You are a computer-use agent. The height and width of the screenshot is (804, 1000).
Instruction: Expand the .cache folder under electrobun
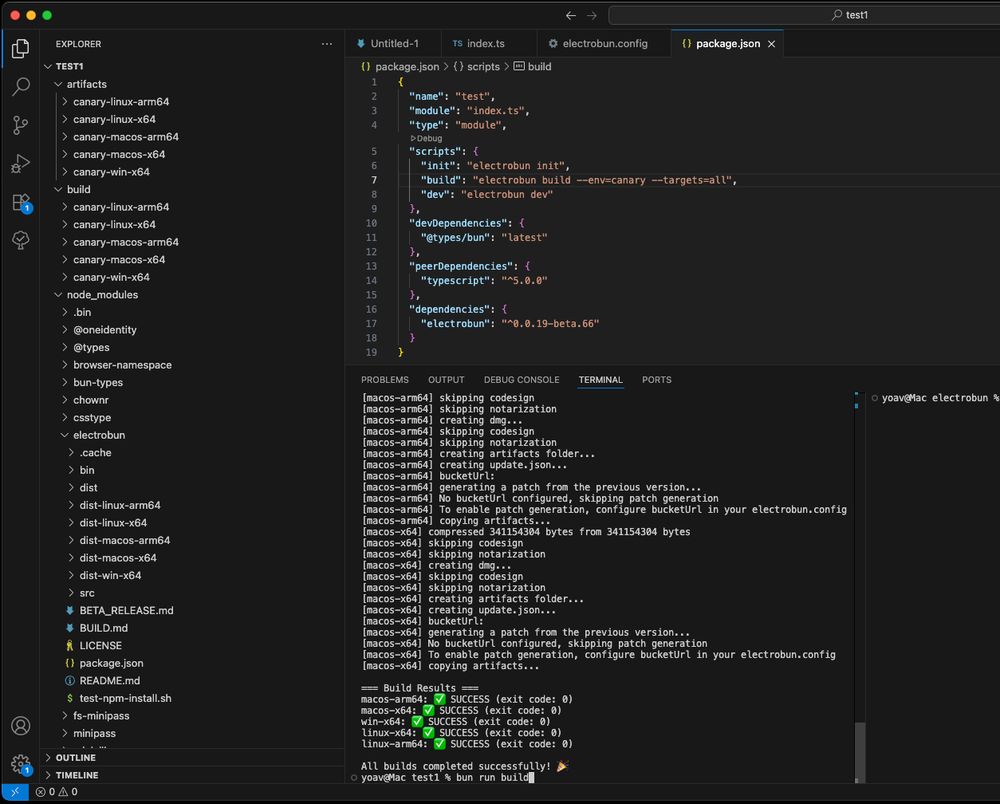191,453
